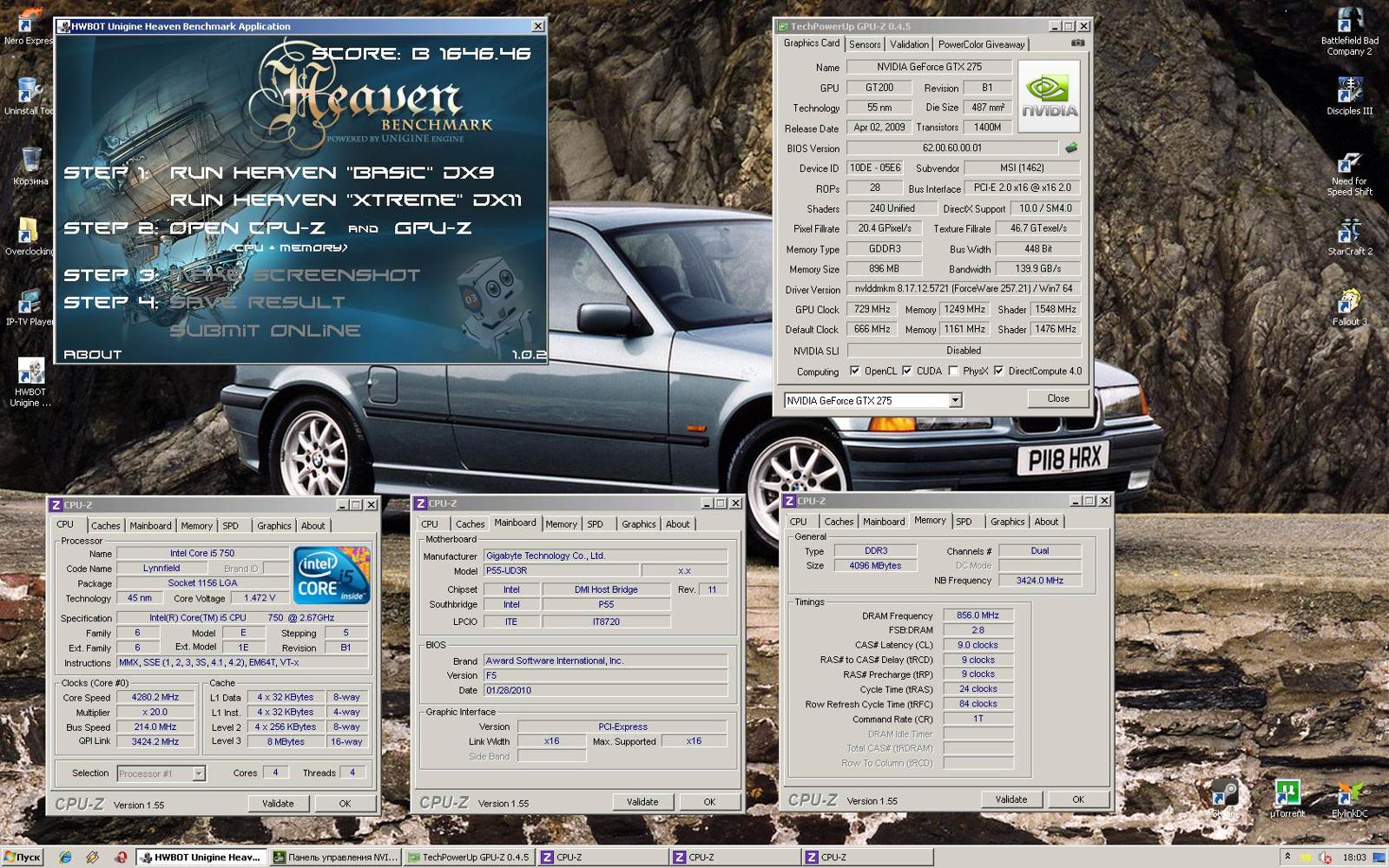Click the Start (Пуск) button
Screen dimensions: 1389x868
(x=22, y=857)
